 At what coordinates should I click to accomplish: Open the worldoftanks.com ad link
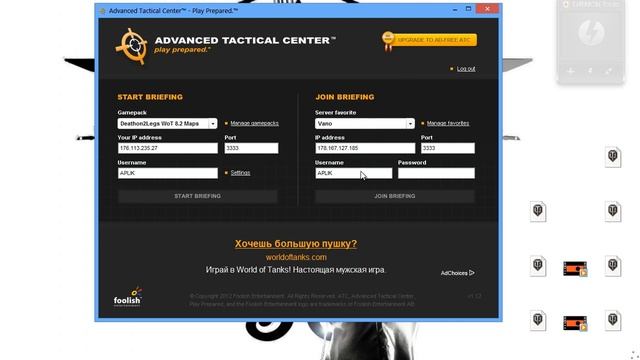(296, 258)
